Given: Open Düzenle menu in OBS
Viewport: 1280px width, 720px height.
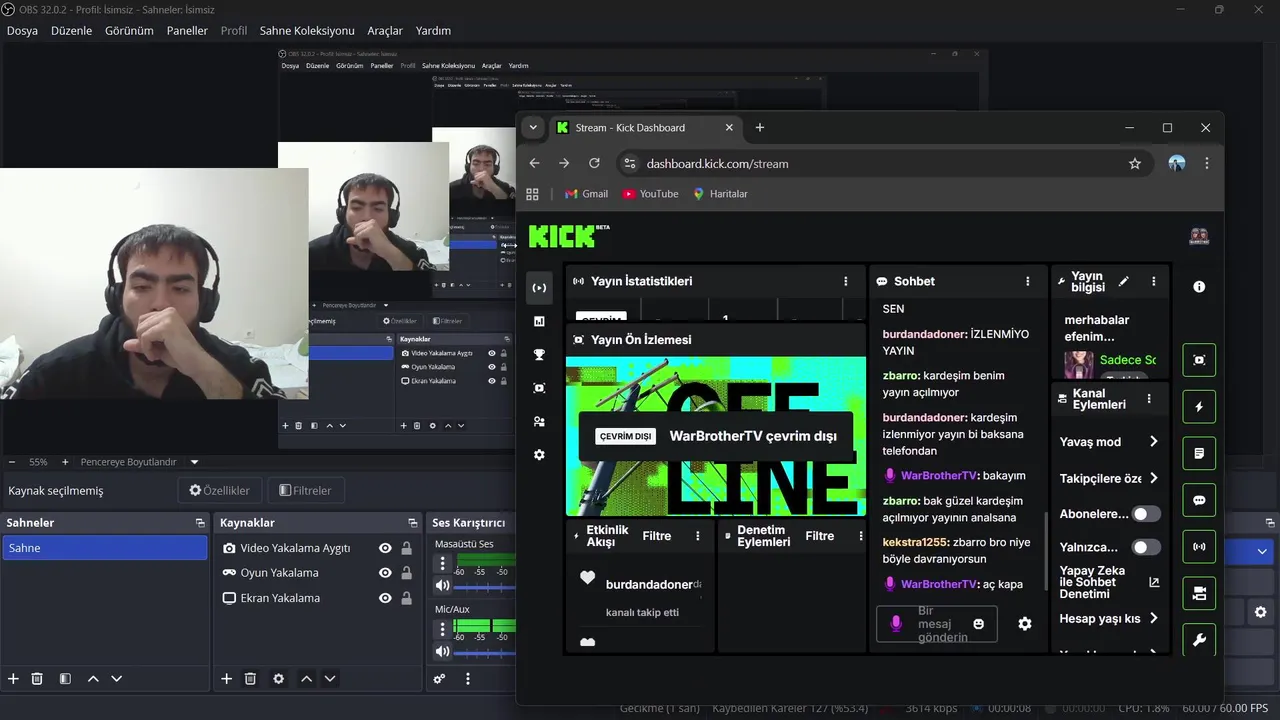Looking at the screenshot, I should [x=71, y=31].
